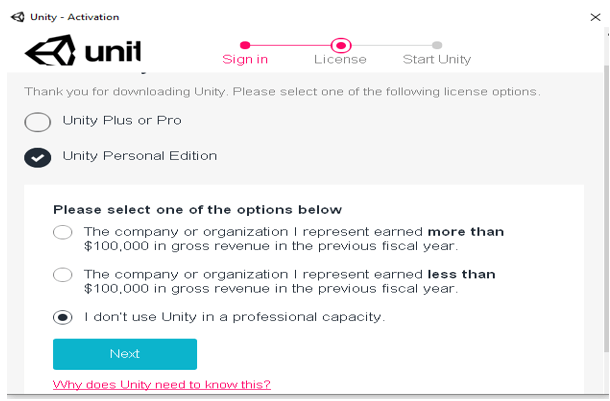Jump to the Start Unity step label
Image resolution: width=610 pixels, height=401 pixels.
[x=437, y=60]
